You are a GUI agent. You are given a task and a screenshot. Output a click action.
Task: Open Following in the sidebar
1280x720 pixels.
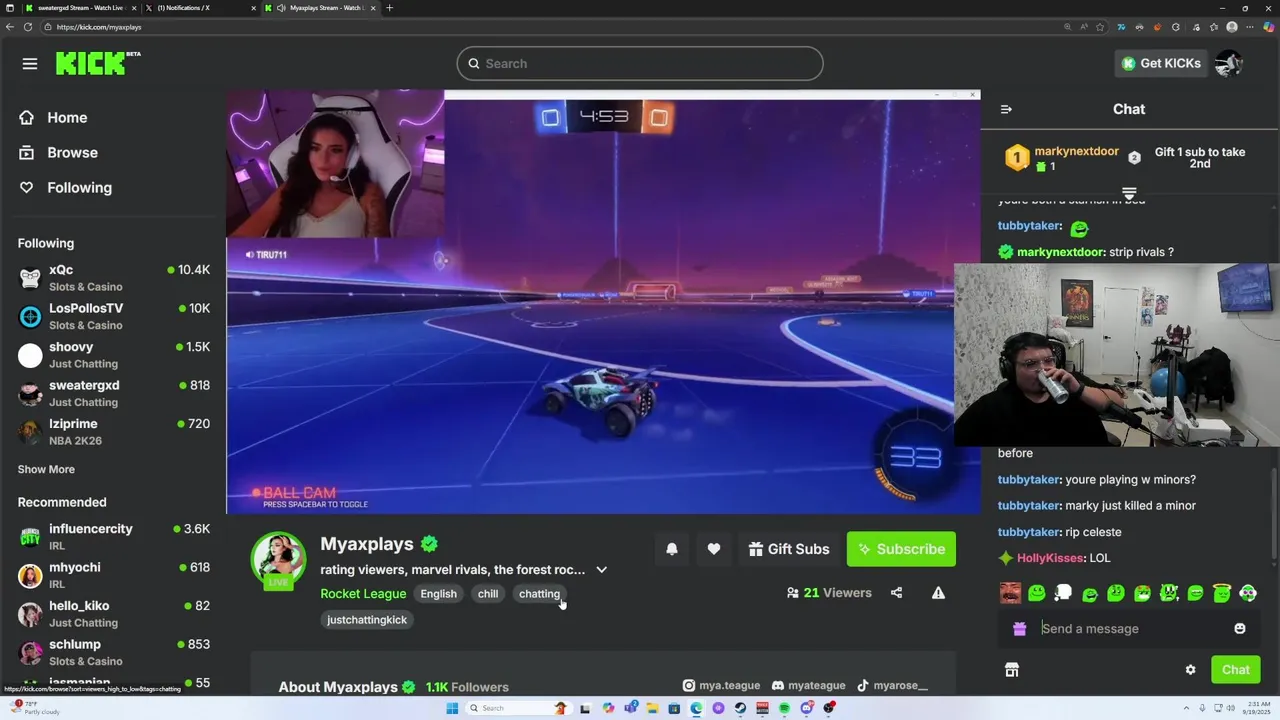[66, 188]
